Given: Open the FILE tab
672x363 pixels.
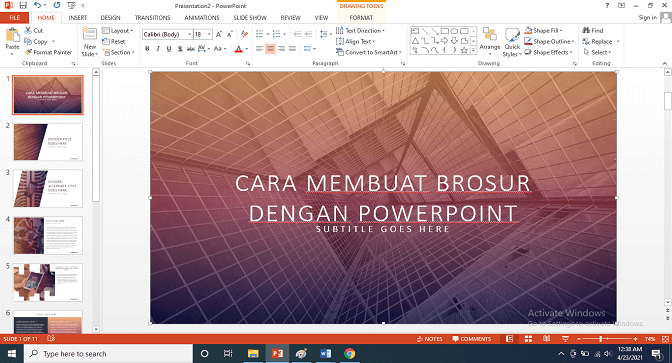Looking at the screenshot, I should click(x=15, y=18).
